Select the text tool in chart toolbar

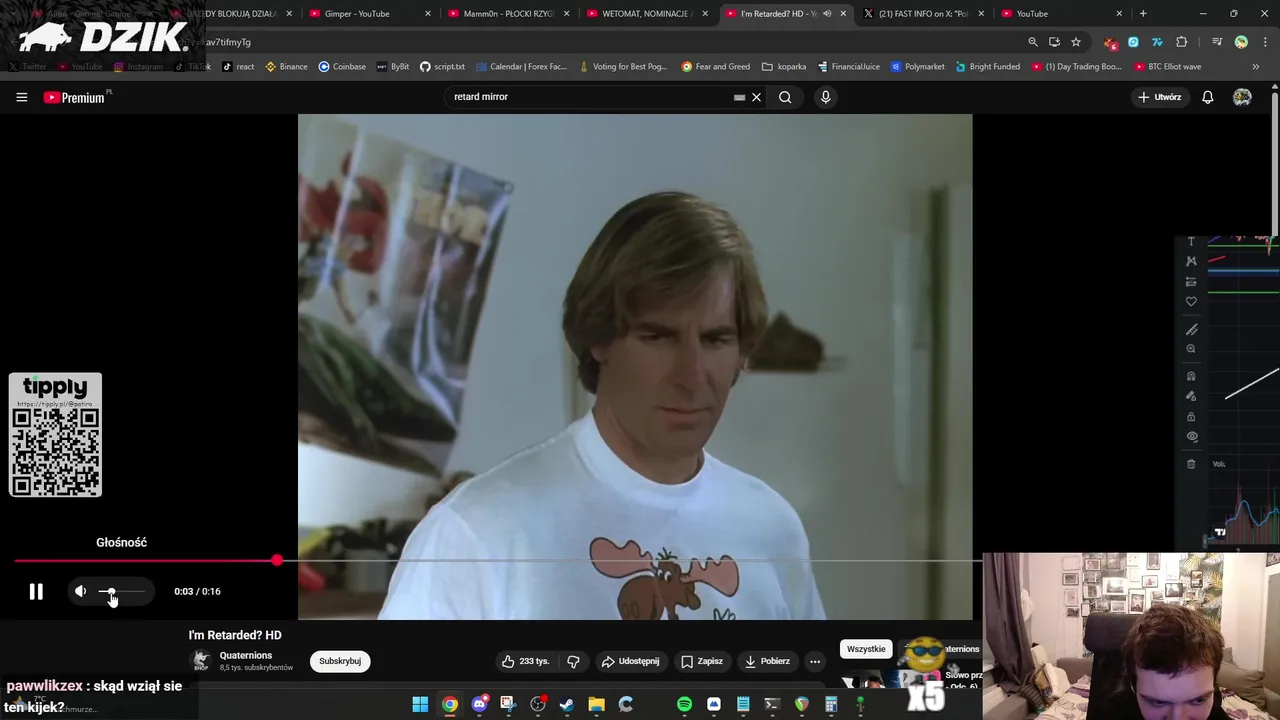pyautogui.click(x=1191, y=241)
